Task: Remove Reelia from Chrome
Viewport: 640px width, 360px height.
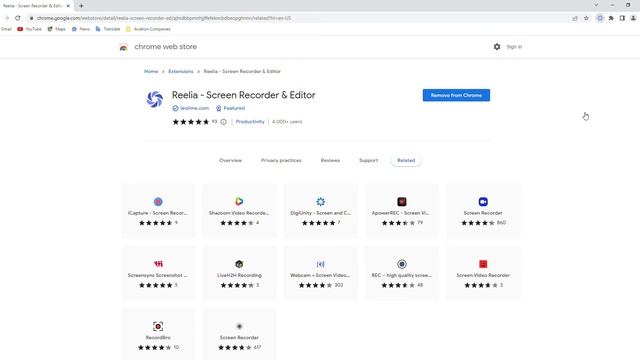Action: [456, 95]
